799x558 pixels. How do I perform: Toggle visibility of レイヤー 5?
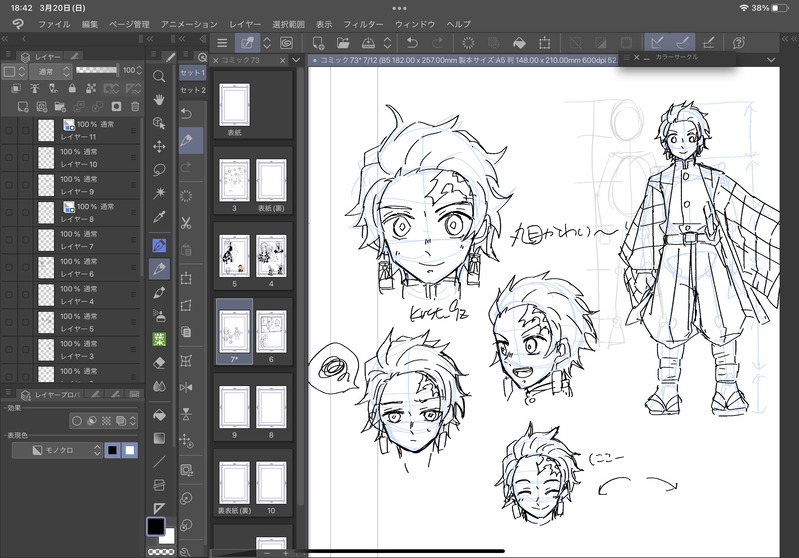9,323
